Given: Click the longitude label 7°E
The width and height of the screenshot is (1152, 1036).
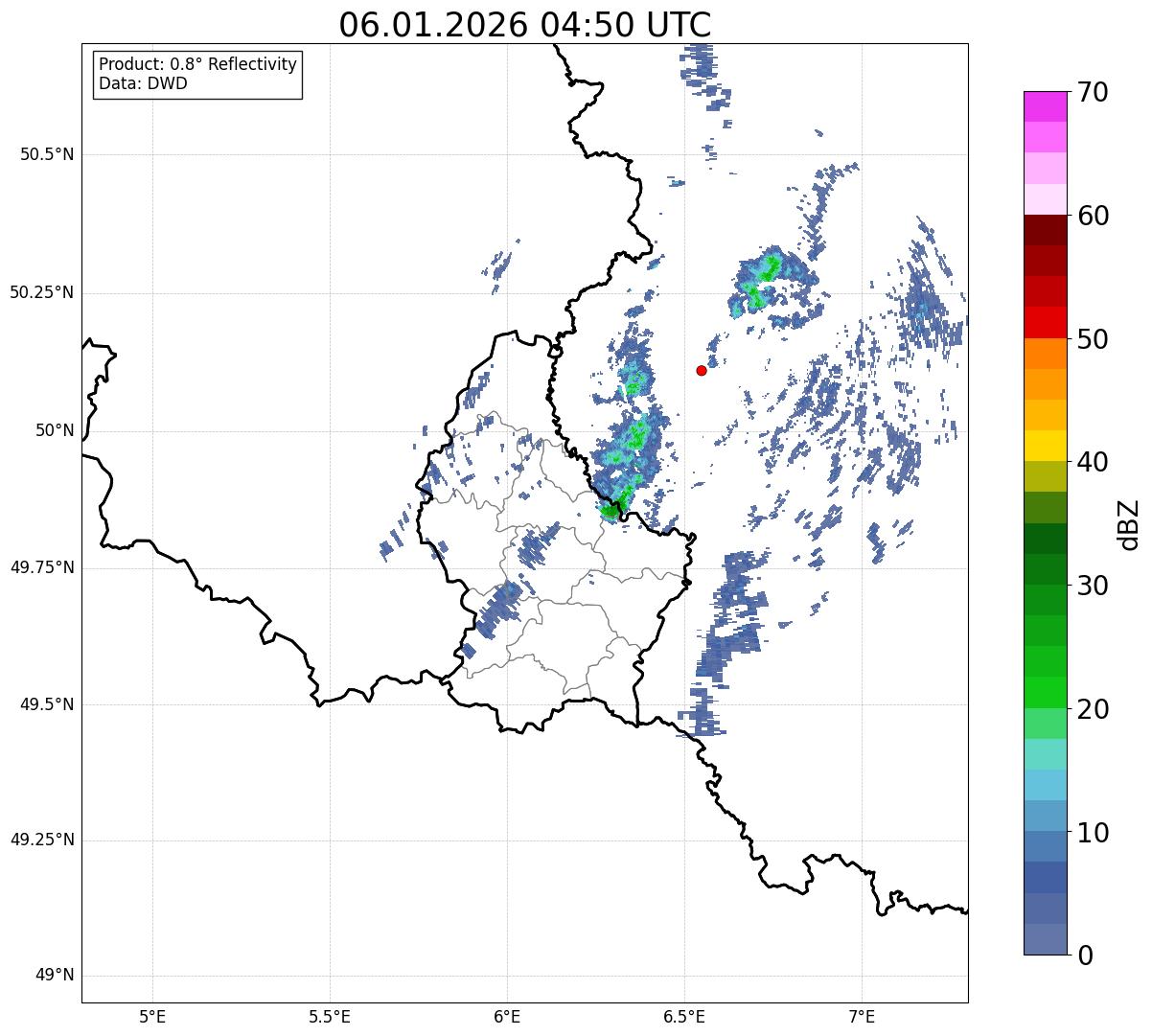Looking at the screenshot, I should 862,1016.
